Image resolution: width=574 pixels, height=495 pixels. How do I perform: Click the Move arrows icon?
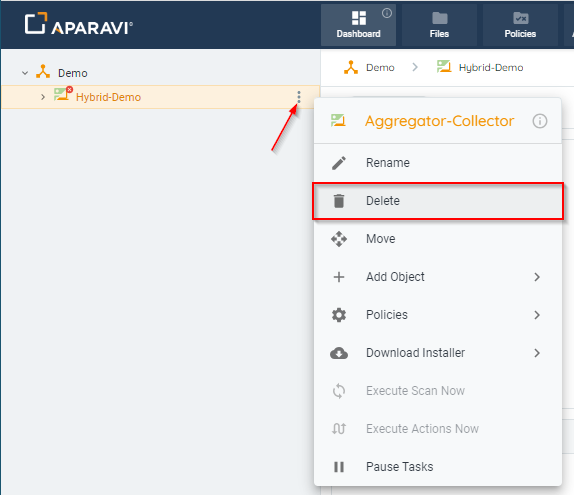339,239
